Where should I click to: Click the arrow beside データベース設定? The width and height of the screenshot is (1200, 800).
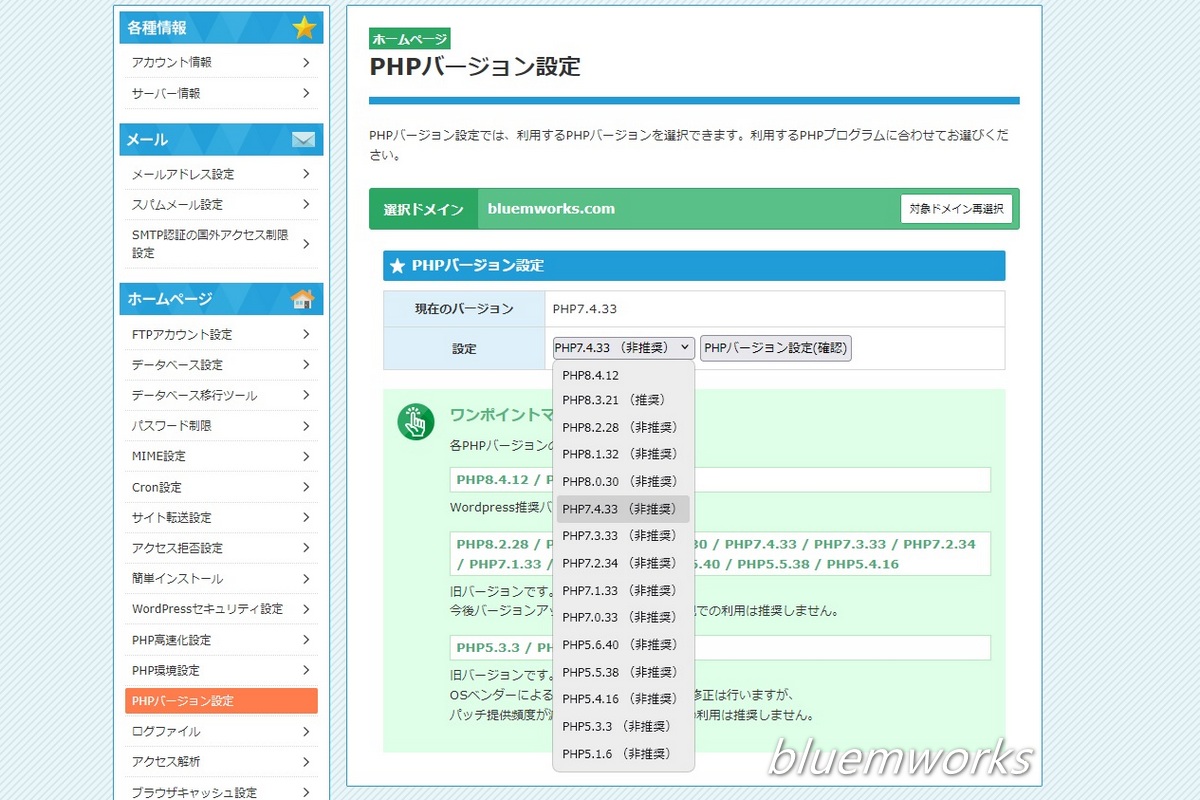[305, 365]
